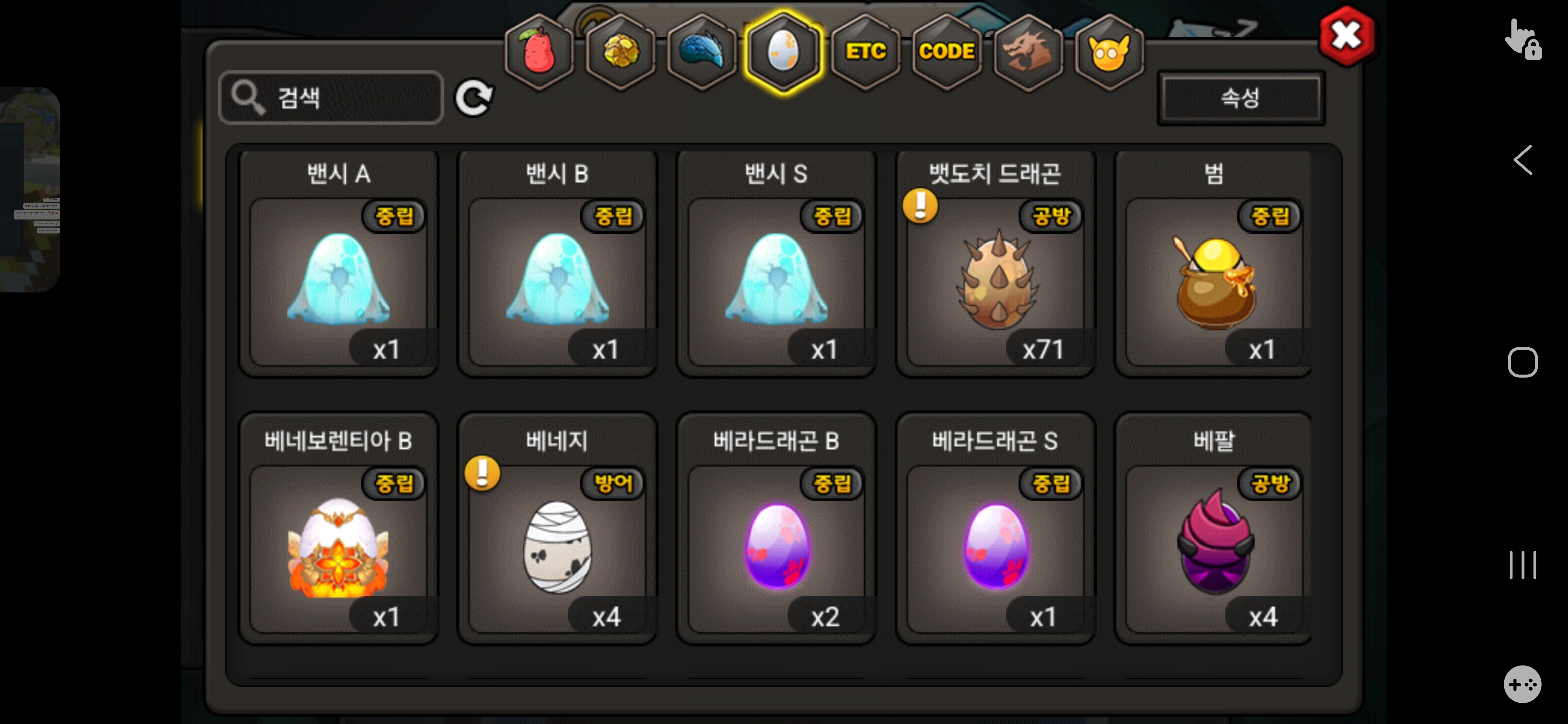
Task: Open the gamepad tools button
Action: click(x=1522, y=684)
